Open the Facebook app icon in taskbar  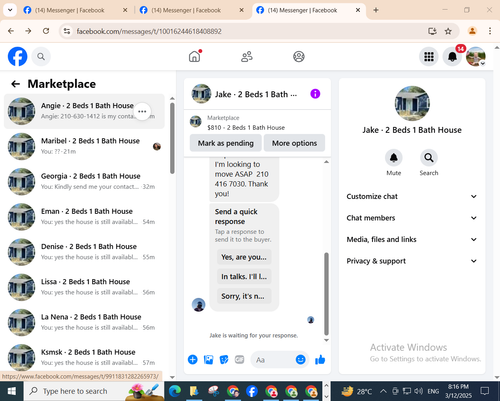[252, 391]
